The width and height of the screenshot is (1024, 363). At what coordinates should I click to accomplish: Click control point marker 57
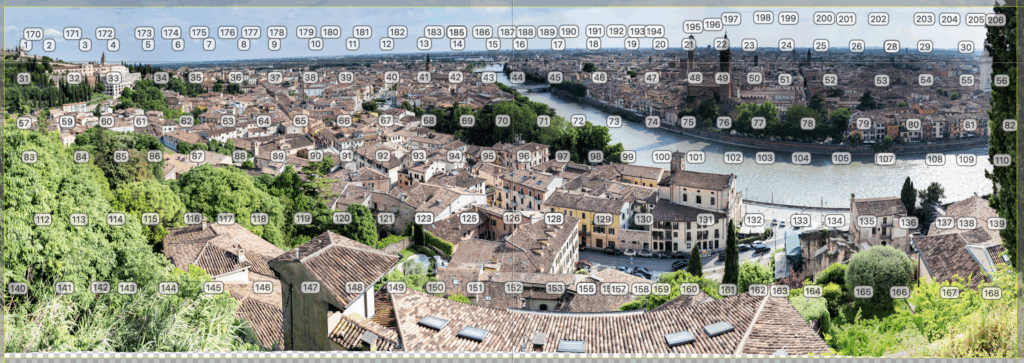tap(24, 123)
